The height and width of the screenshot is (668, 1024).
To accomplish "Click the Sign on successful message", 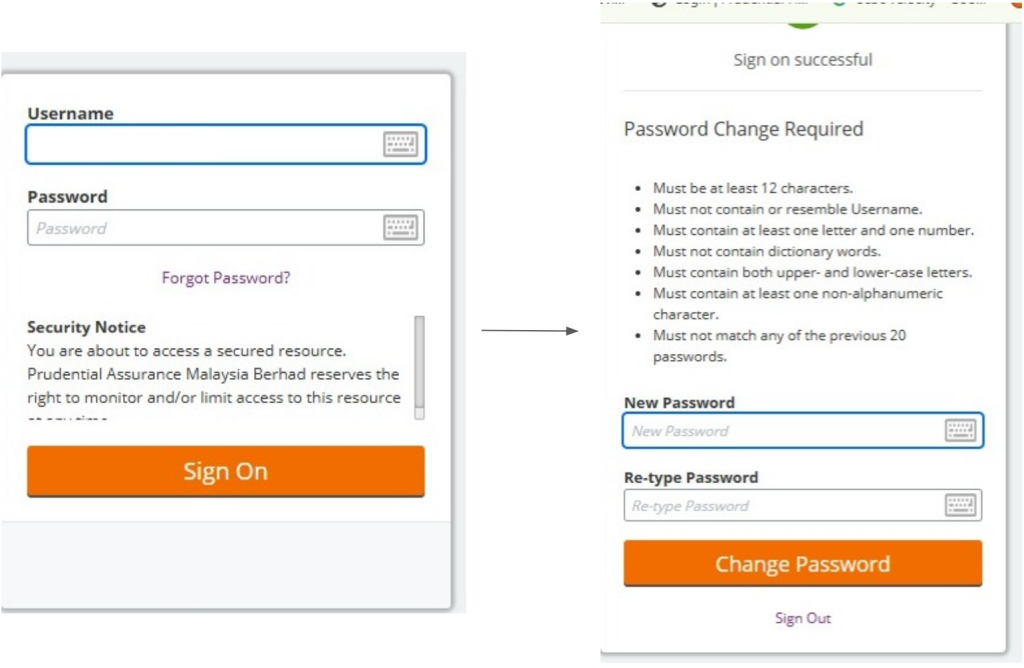I will pyautogui.click(x=803, y=60).
